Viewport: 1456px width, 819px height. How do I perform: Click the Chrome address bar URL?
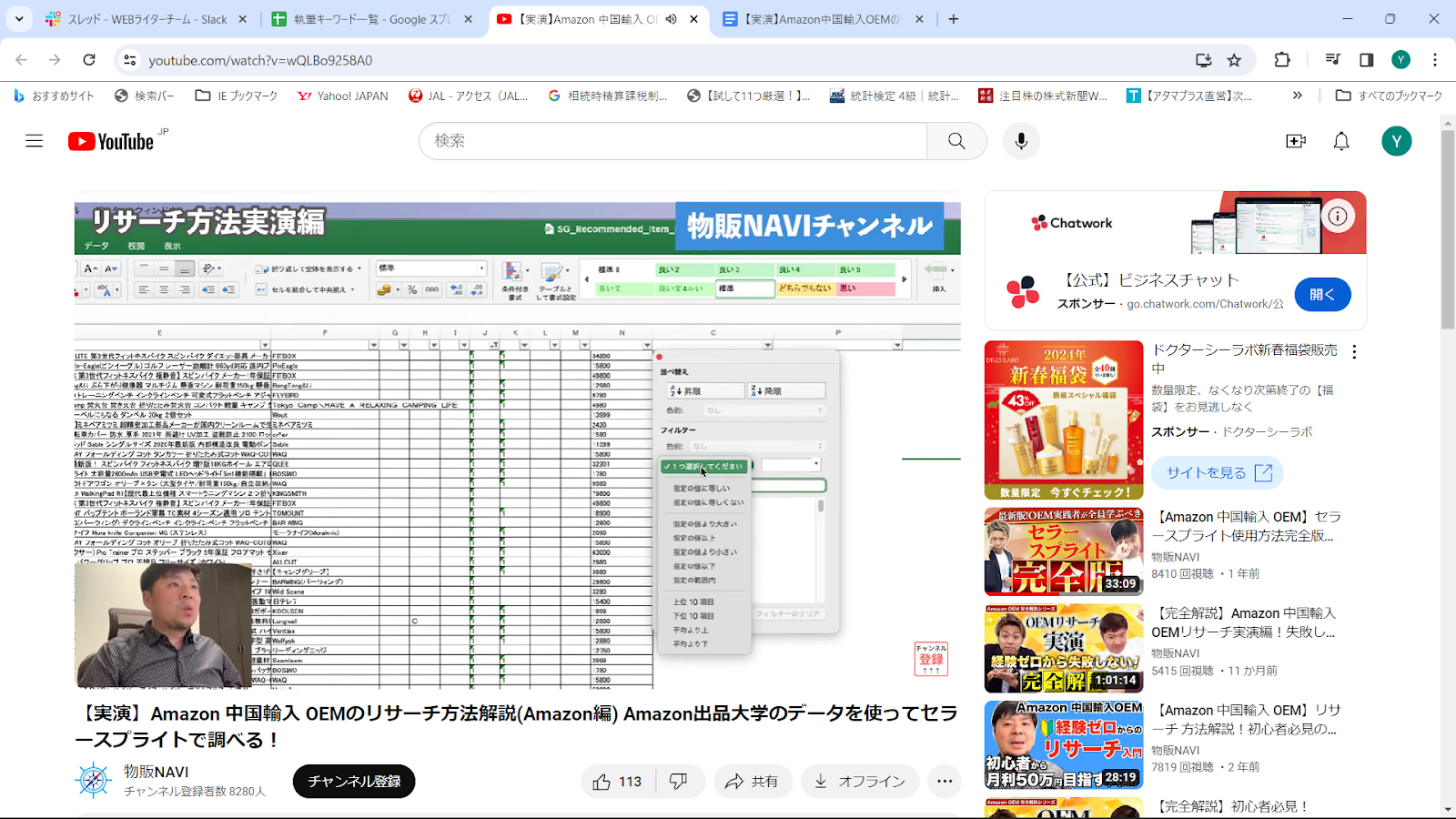coord(260,60)
